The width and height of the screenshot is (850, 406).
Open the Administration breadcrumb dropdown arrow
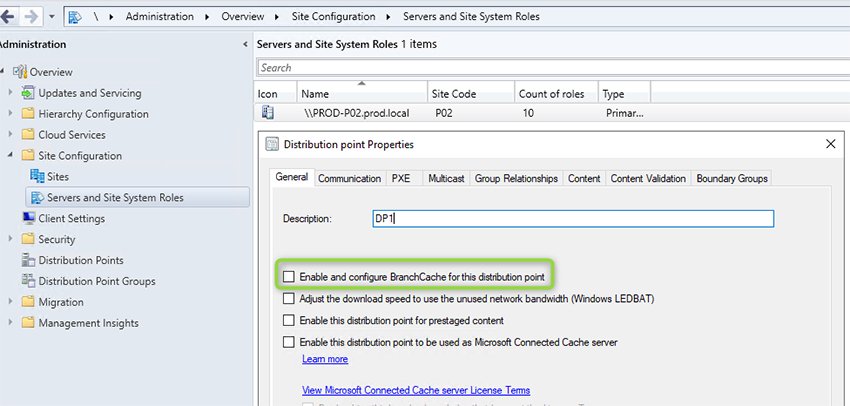(207, 17)
